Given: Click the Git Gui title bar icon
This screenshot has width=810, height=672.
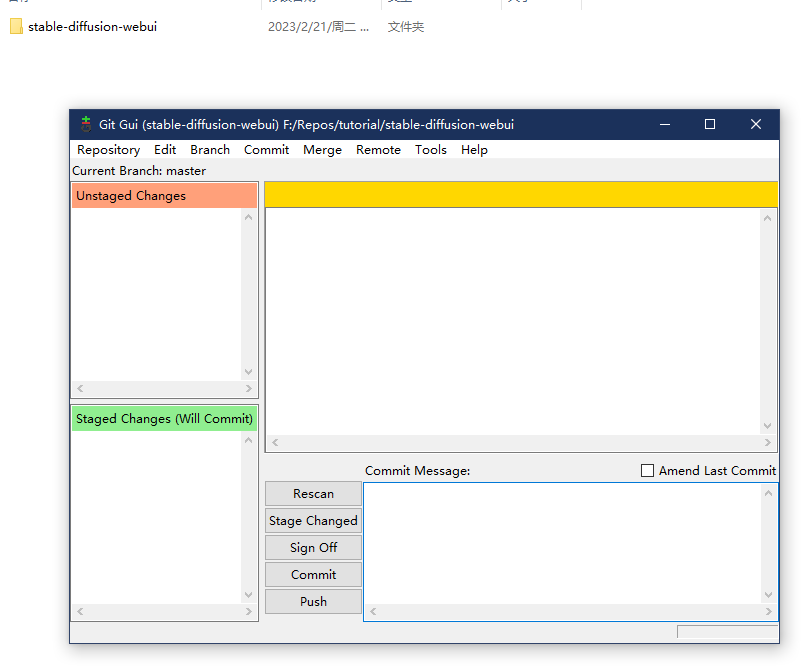Looking at the screenshot, I should [86, 124].
